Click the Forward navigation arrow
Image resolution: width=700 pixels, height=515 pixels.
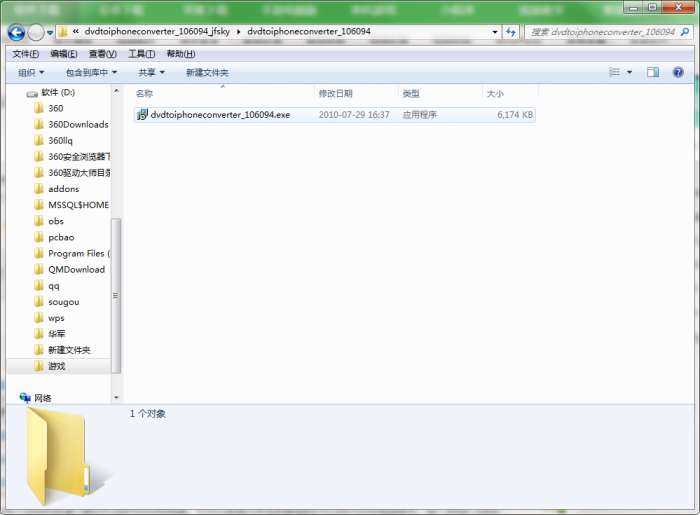pyautogui.click(x=36, y=33)
